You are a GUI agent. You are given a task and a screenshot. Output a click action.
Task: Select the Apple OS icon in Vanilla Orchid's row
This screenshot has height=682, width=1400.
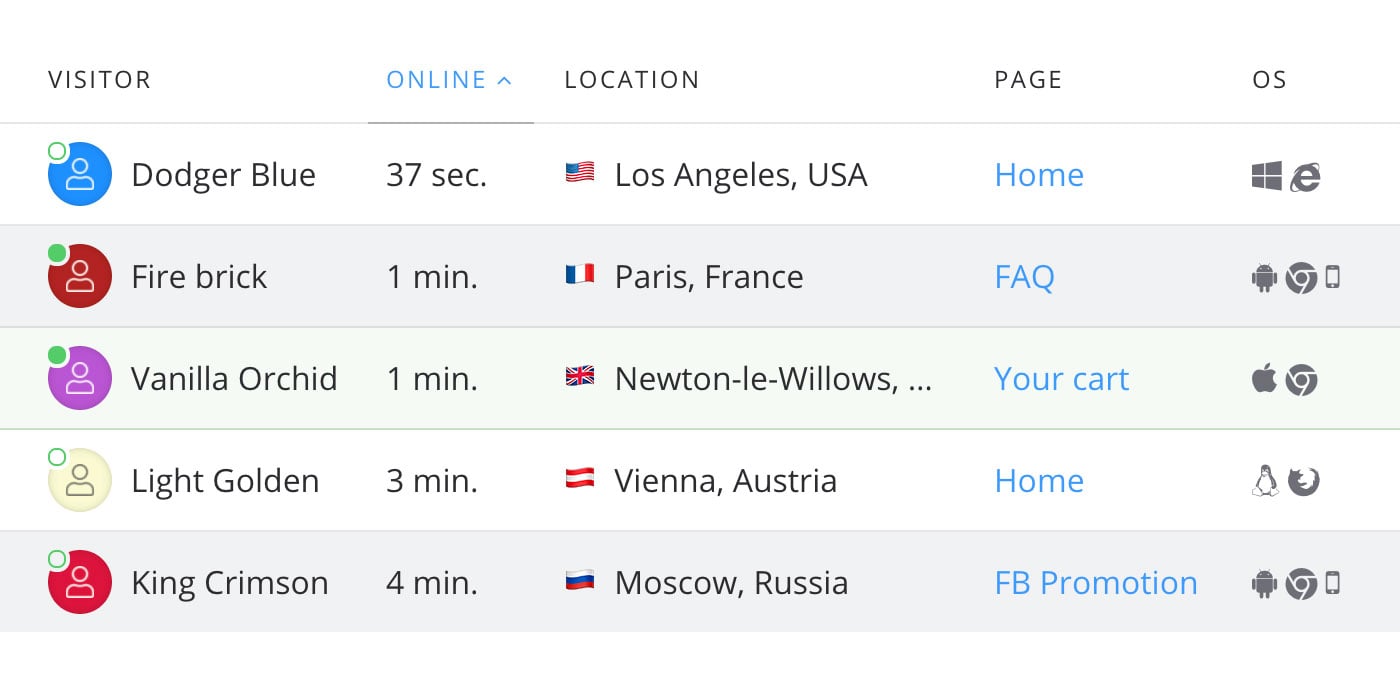[x=1264, y=379]
